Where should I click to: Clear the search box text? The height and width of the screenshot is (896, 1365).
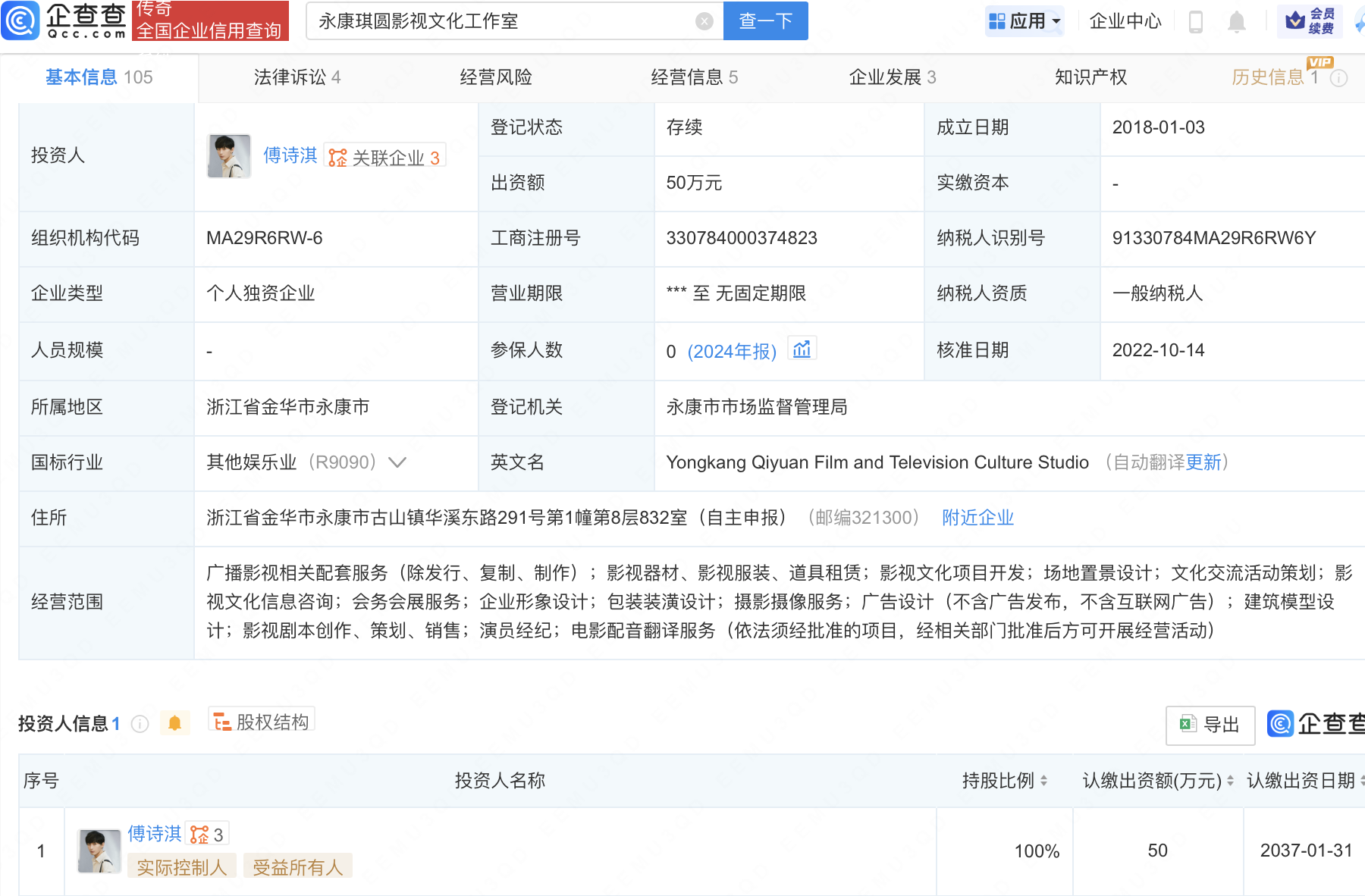[x=704, y=21]
